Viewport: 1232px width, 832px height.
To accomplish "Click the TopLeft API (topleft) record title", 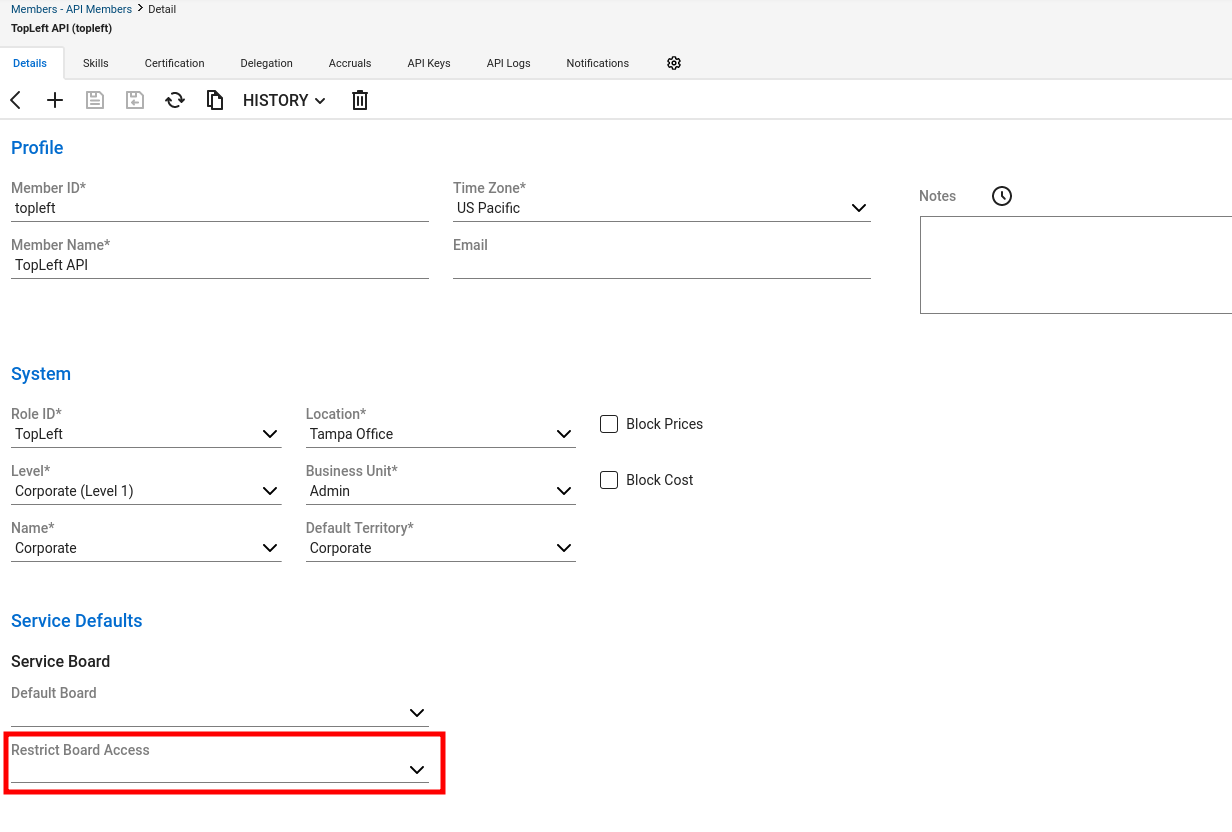I will coord(62,28).
